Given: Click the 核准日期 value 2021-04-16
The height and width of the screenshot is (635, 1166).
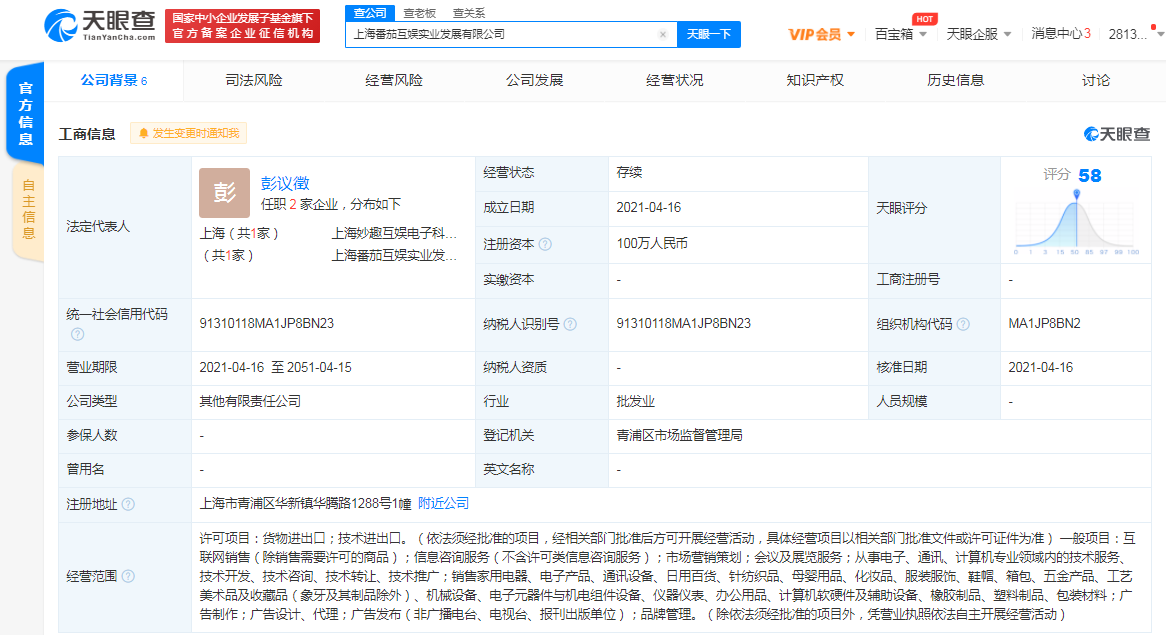Looking at the screenshot, I should [x=1040, y=367].
